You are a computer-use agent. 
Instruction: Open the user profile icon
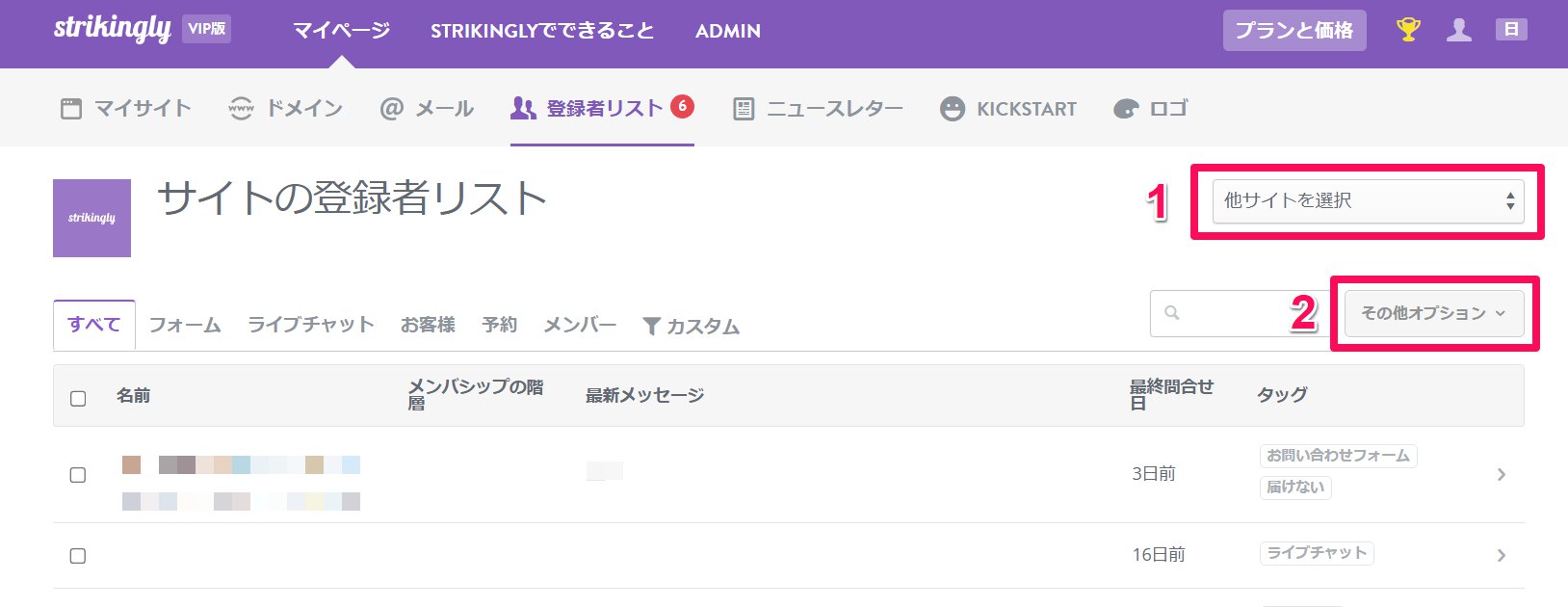1459,30
